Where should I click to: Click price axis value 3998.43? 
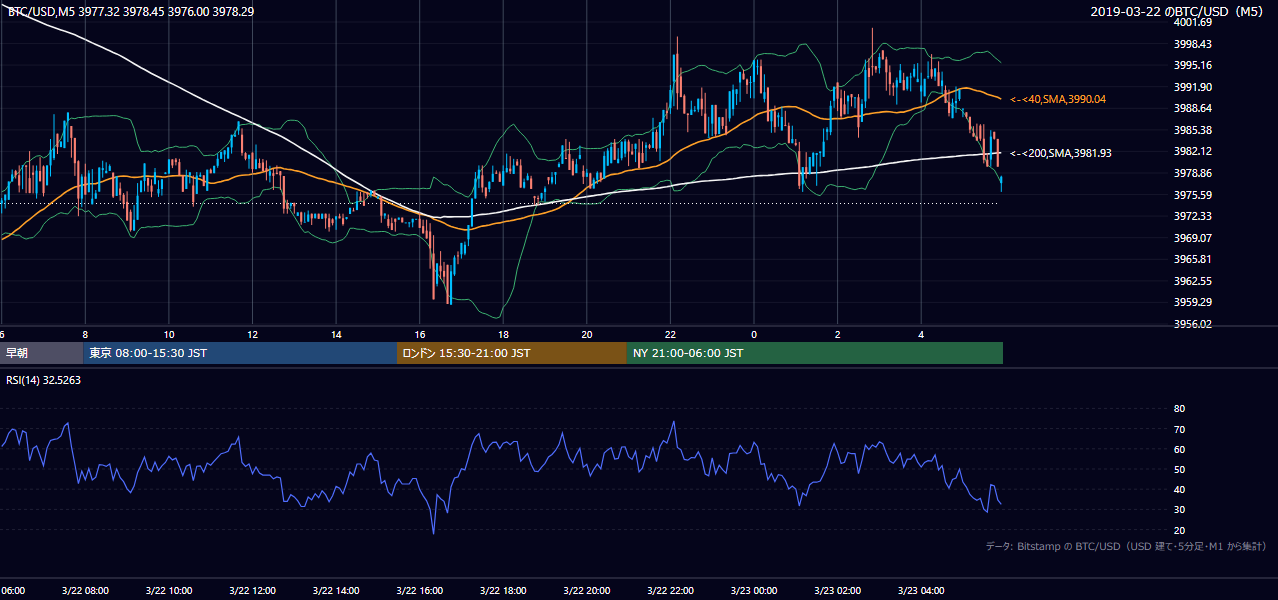[x=1192, y=44]
